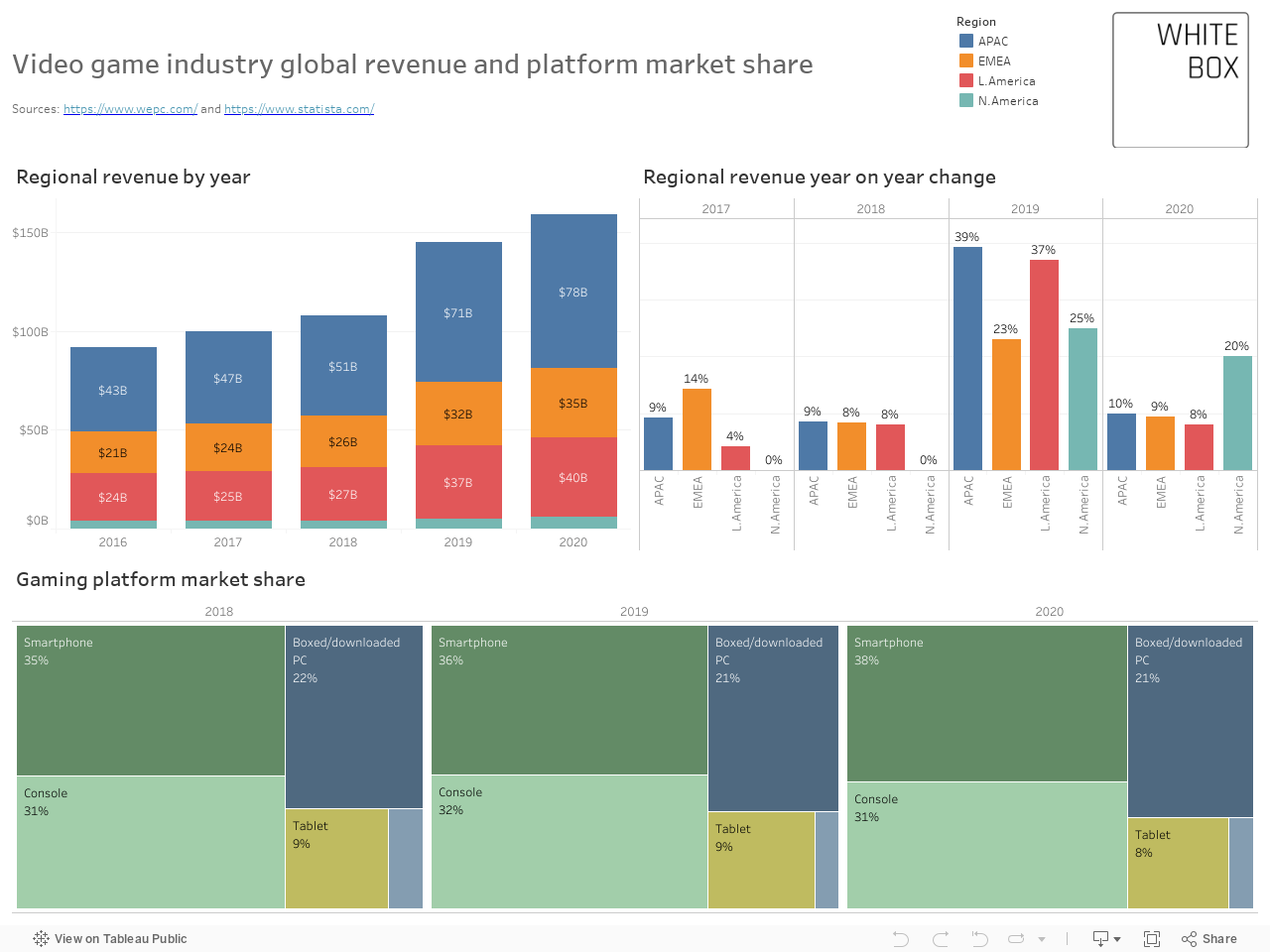
Task: Select the APAC blue legend swatch
Action: pyautogui.click(x=966, y=41)
